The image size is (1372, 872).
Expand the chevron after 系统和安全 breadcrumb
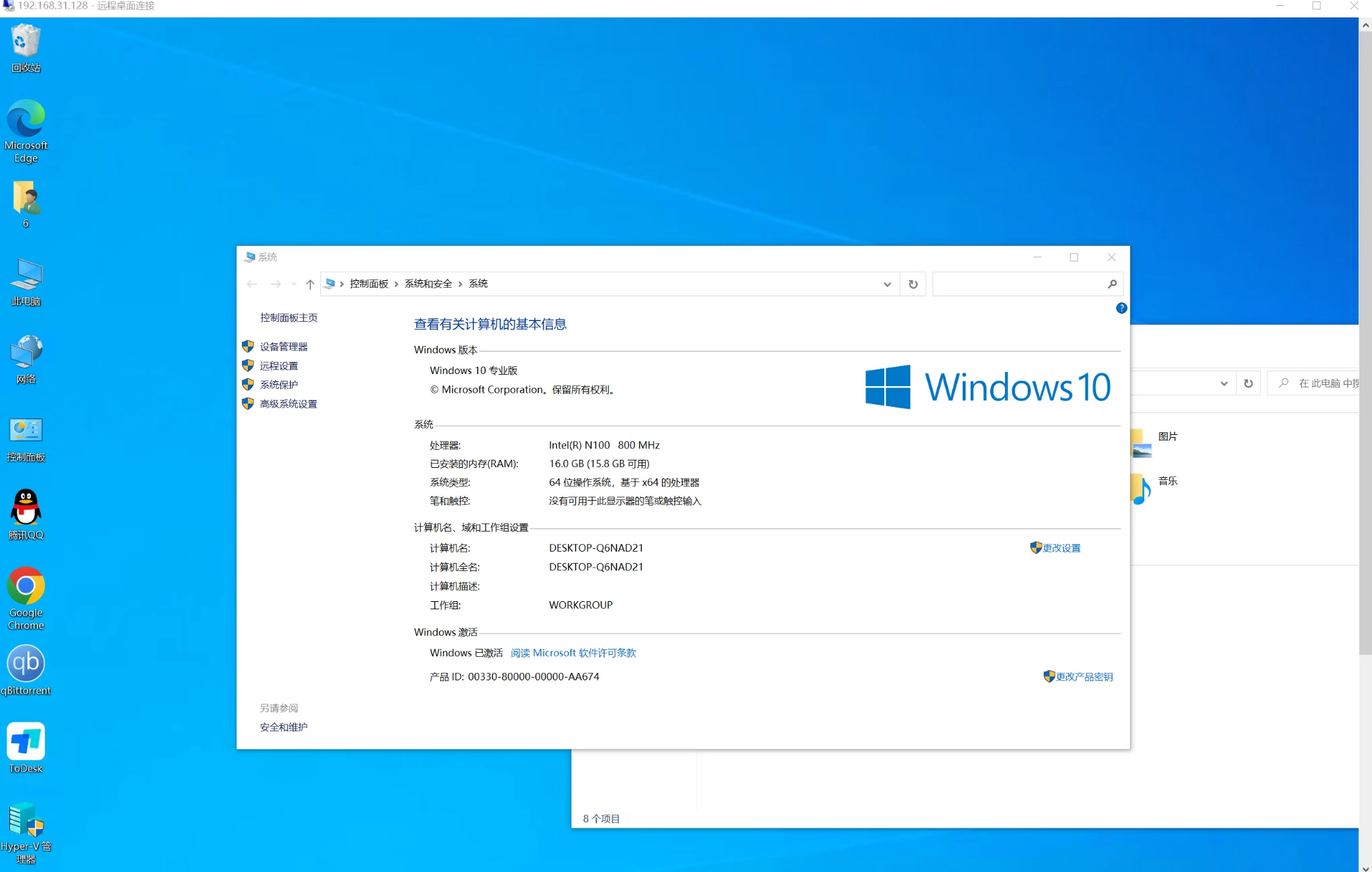click(460, 284)
